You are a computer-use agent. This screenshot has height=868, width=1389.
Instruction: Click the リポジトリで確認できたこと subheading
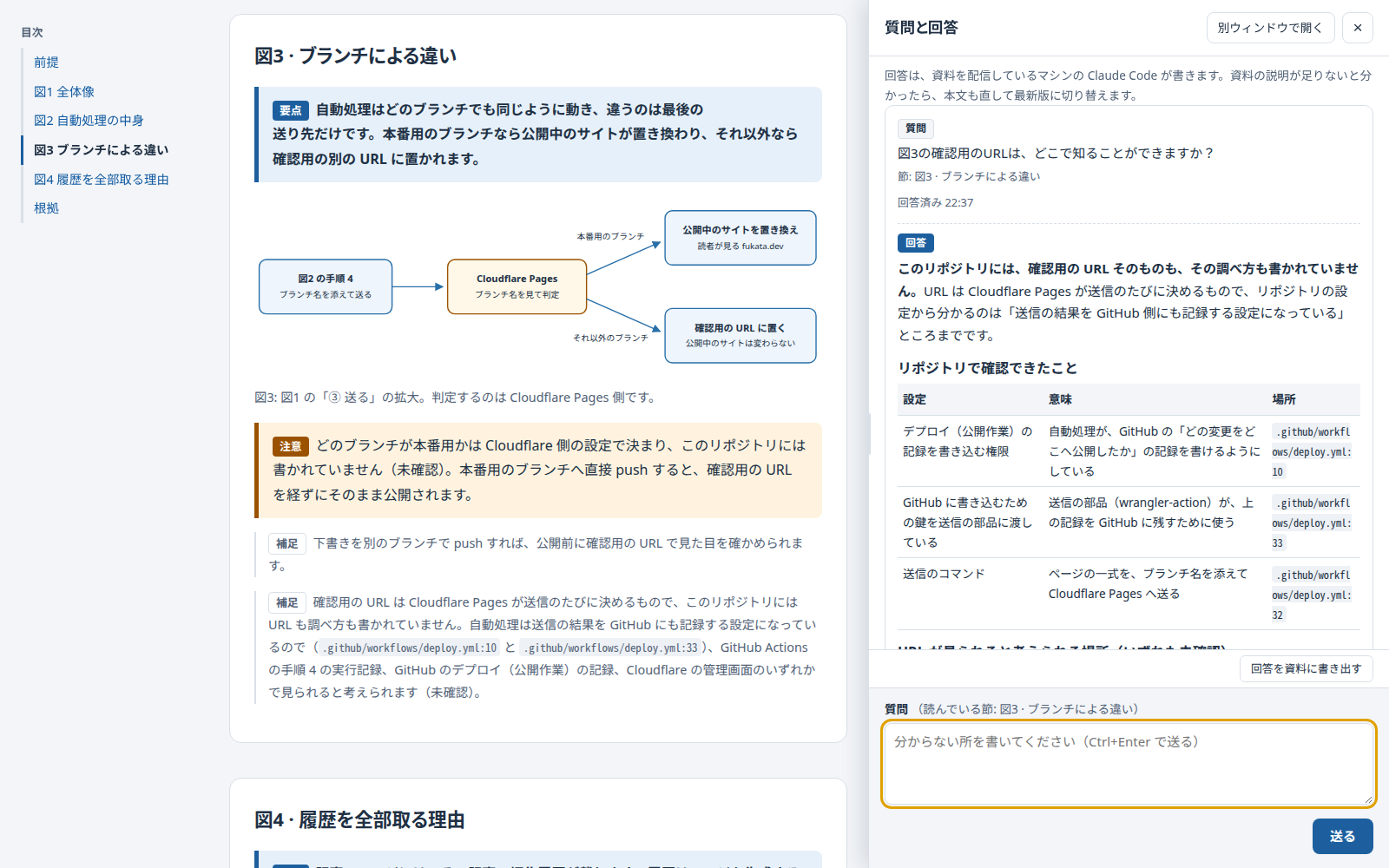[x=988, y=368]
